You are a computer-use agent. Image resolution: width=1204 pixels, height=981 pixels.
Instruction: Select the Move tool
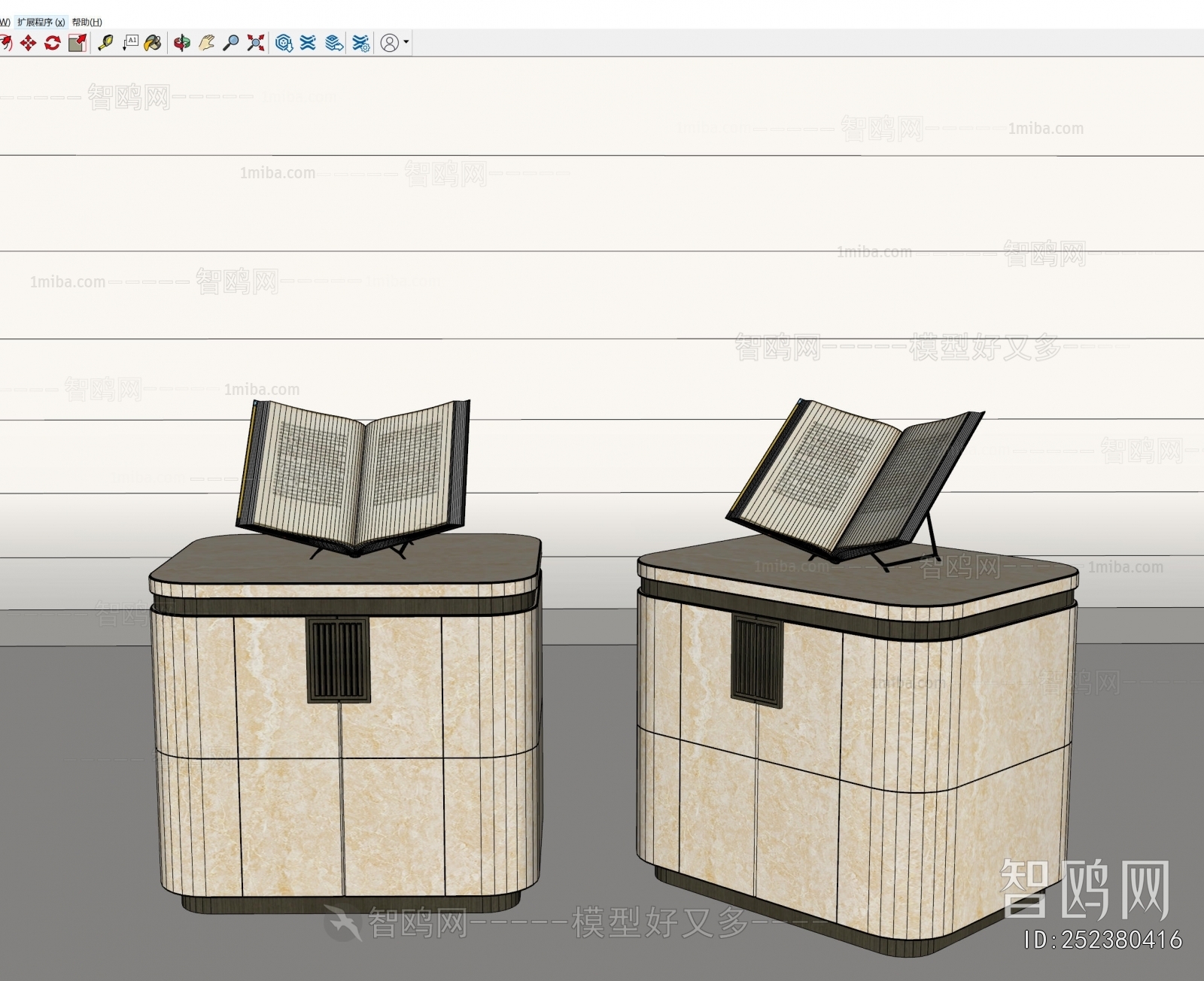pyautogui.click(x=28, y=43)
